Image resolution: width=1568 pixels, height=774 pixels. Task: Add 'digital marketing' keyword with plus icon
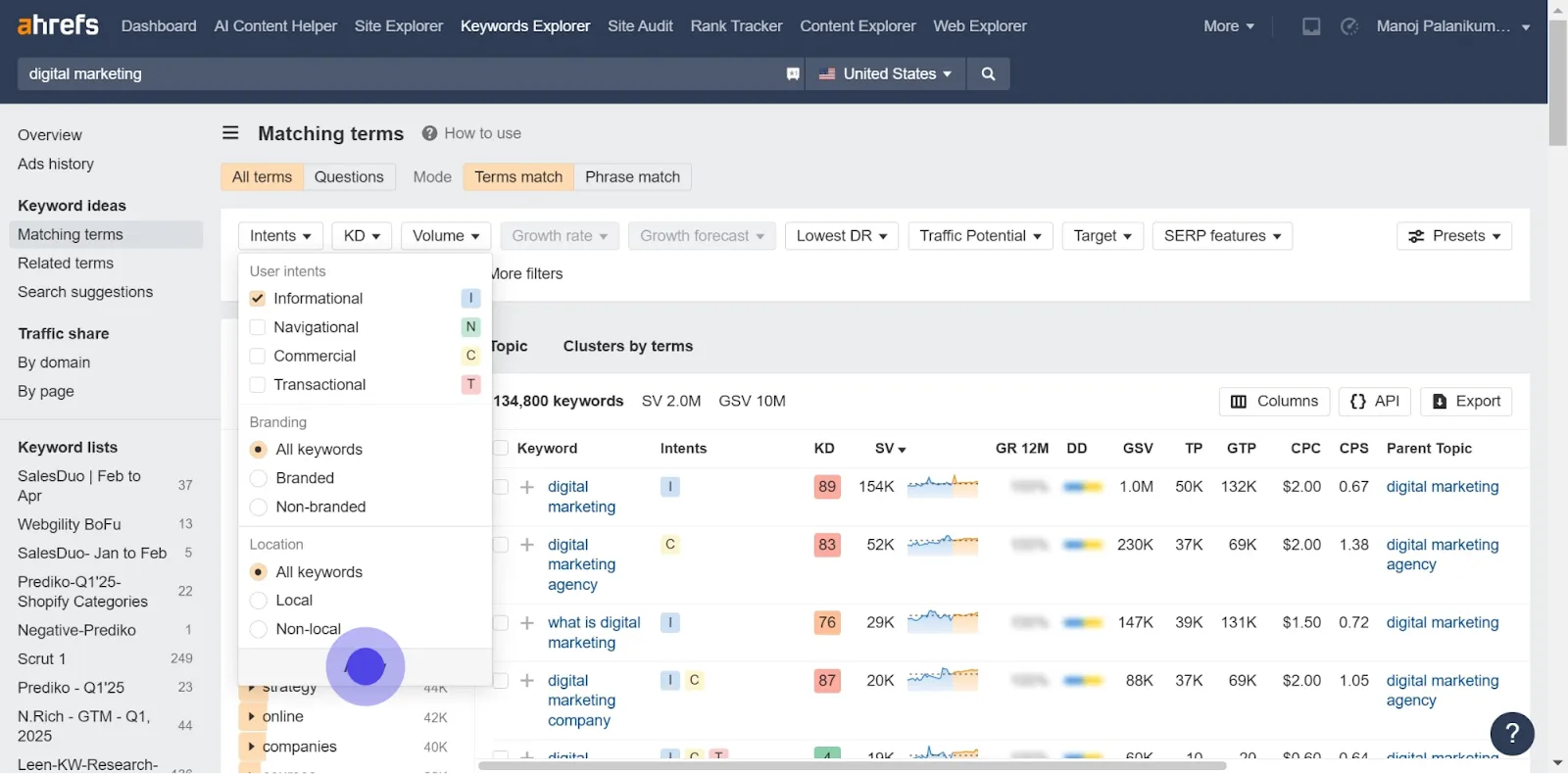click(527, 487)
